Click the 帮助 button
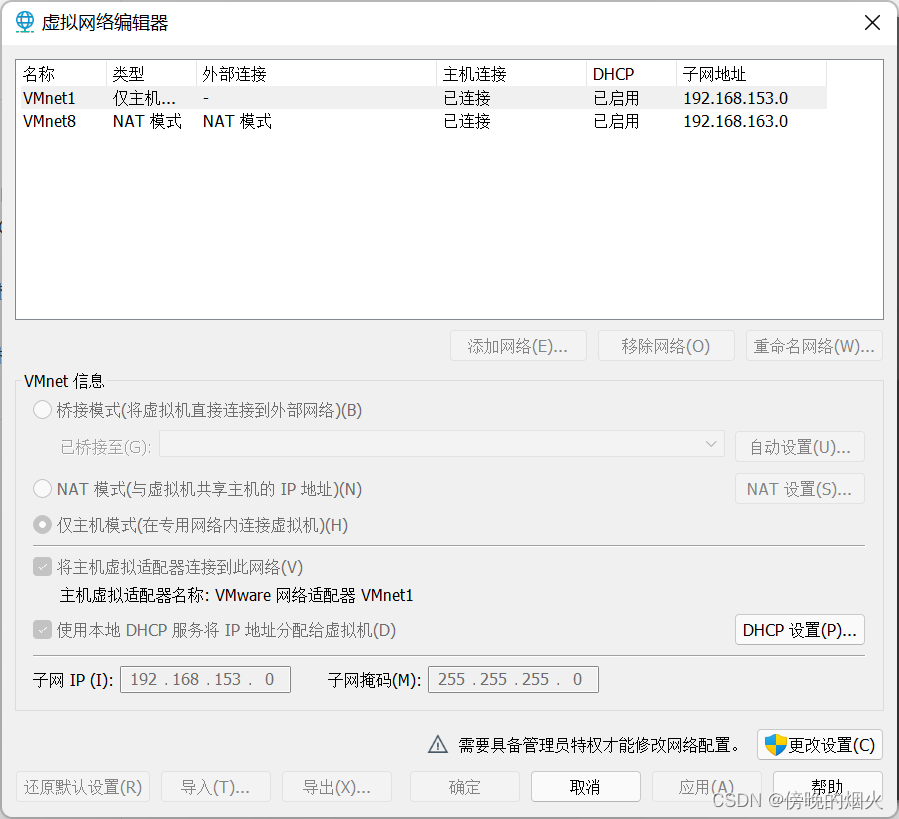Screen dimensions: 899x819 (827, 786)
